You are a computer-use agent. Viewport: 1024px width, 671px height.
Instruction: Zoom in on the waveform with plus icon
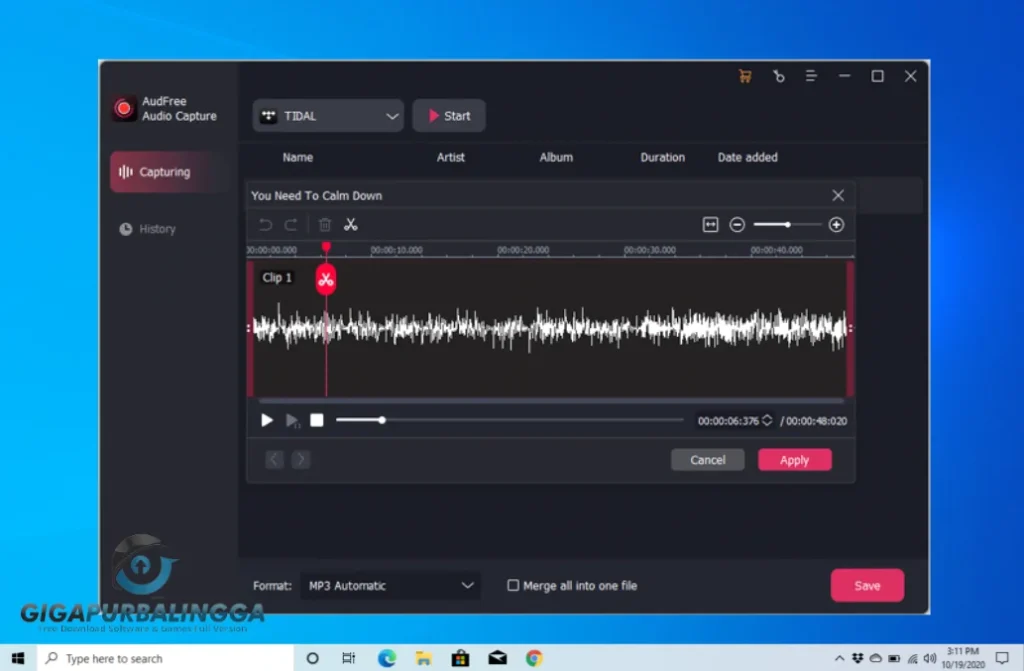[x=837, y=224]
